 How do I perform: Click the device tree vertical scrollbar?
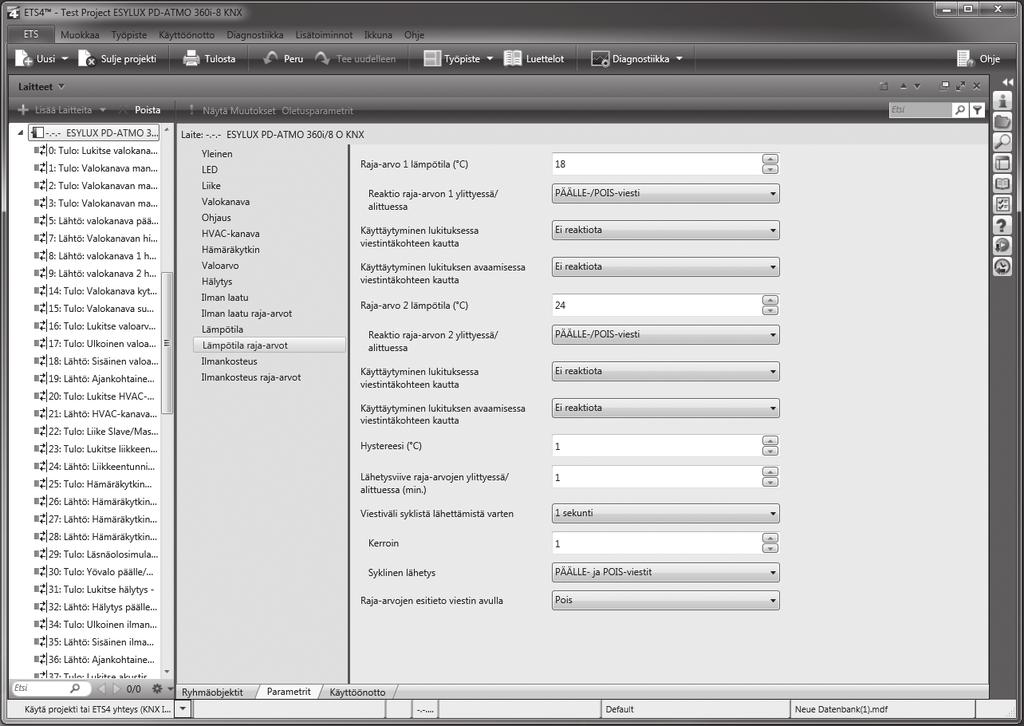click(167, 343)
